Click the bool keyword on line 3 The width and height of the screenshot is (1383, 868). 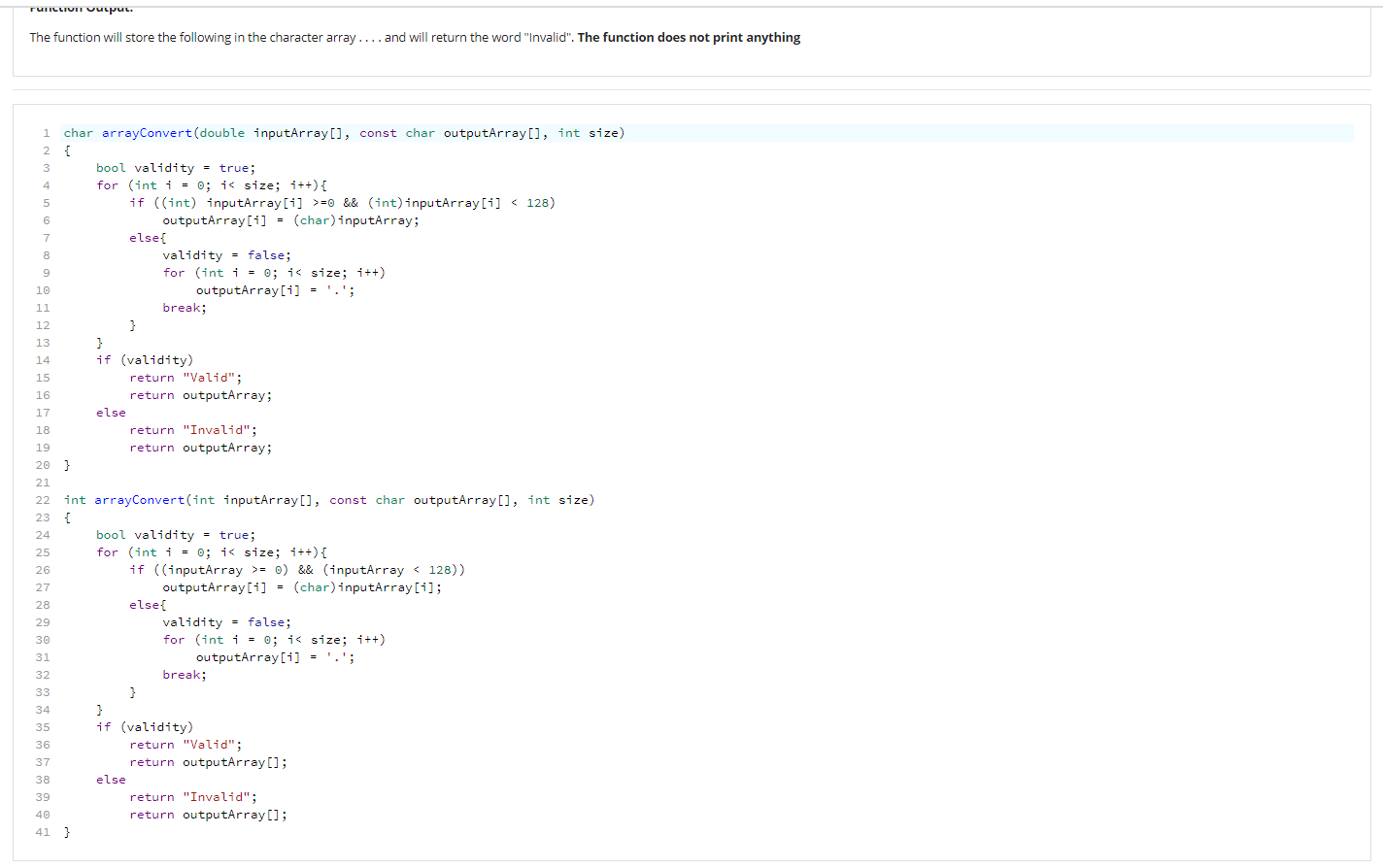(111, 167)
